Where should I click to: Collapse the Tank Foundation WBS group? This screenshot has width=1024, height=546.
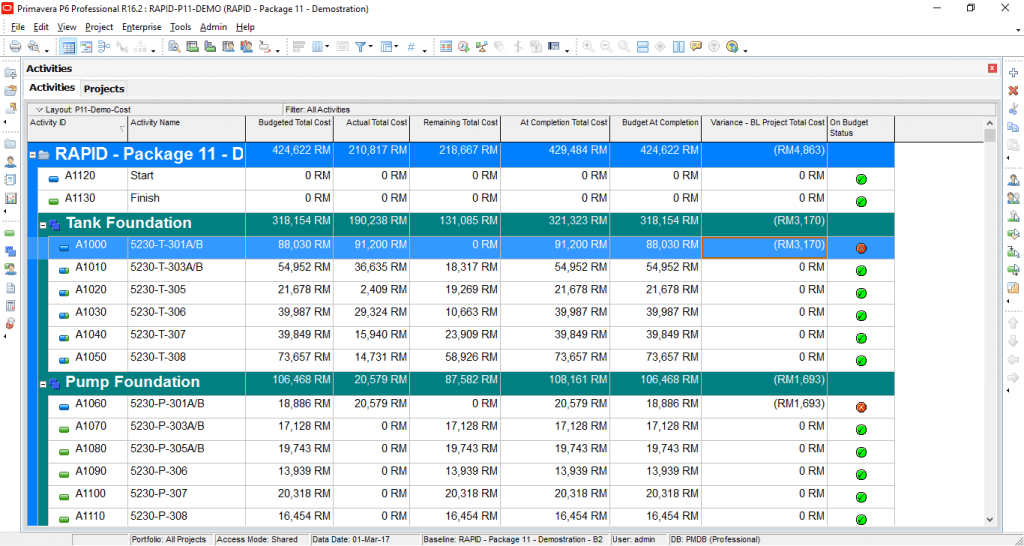[43, 225]
